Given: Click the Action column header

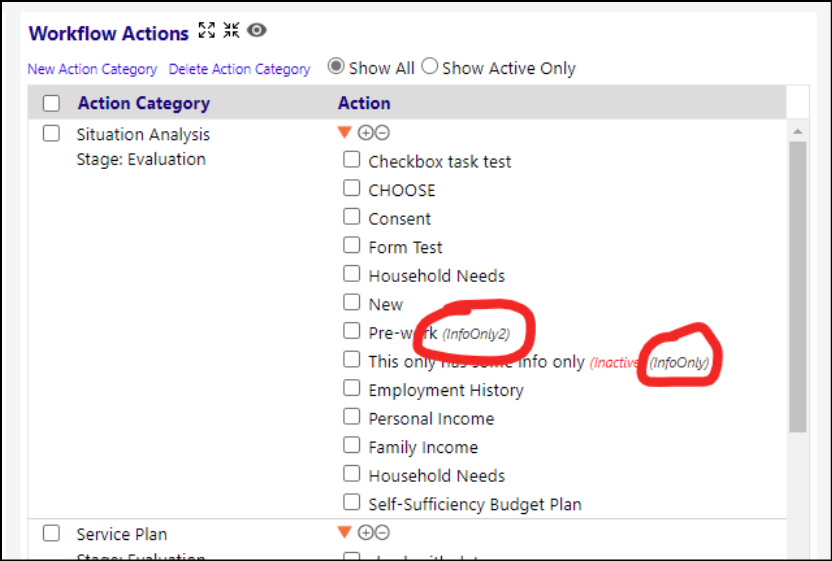Looking at the screenshot, I should pyautogui.click(x=364, y=102).
